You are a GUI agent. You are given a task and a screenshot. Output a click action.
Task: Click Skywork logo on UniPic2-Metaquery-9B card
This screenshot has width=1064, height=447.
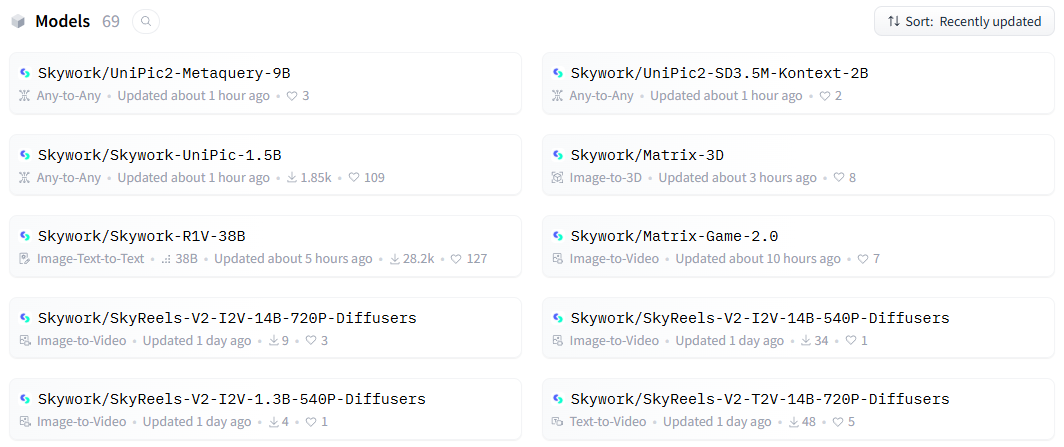[25, 73]
